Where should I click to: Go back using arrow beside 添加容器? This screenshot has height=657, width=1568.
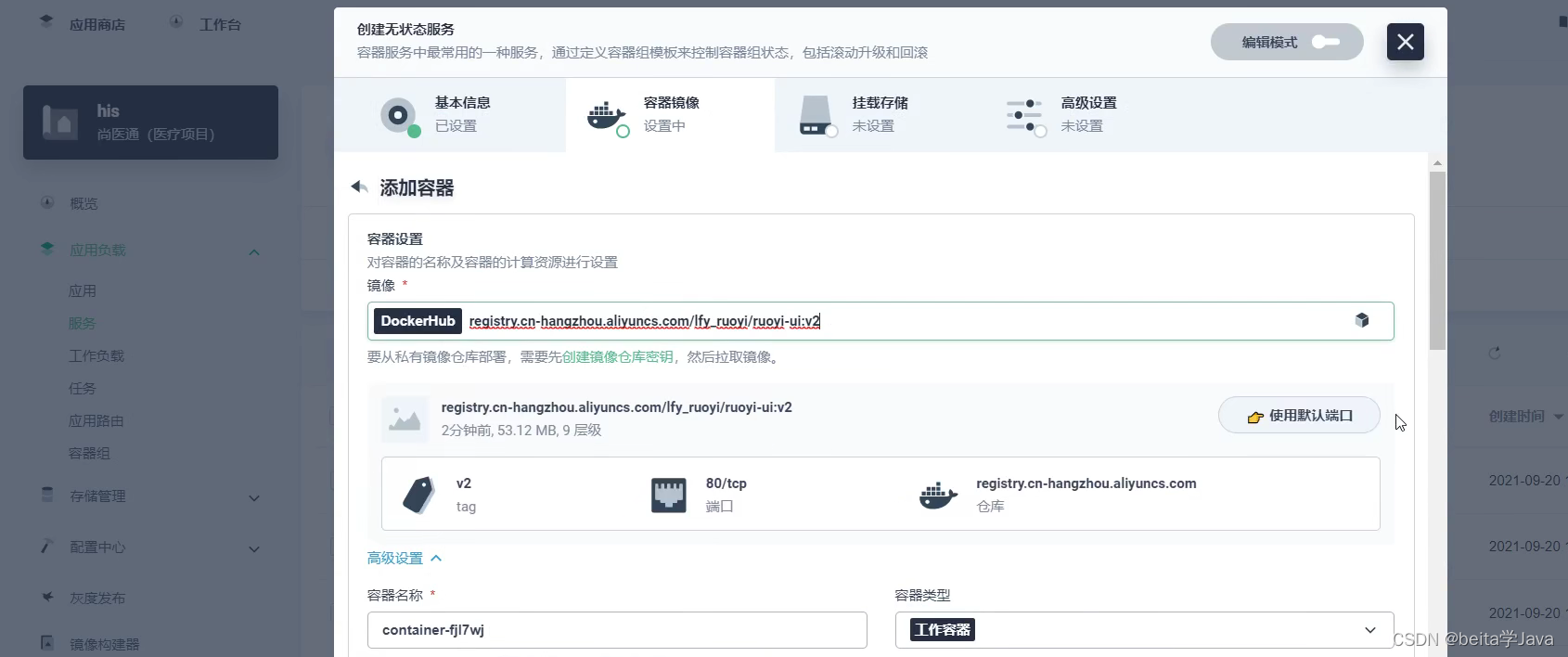[359, 187]
